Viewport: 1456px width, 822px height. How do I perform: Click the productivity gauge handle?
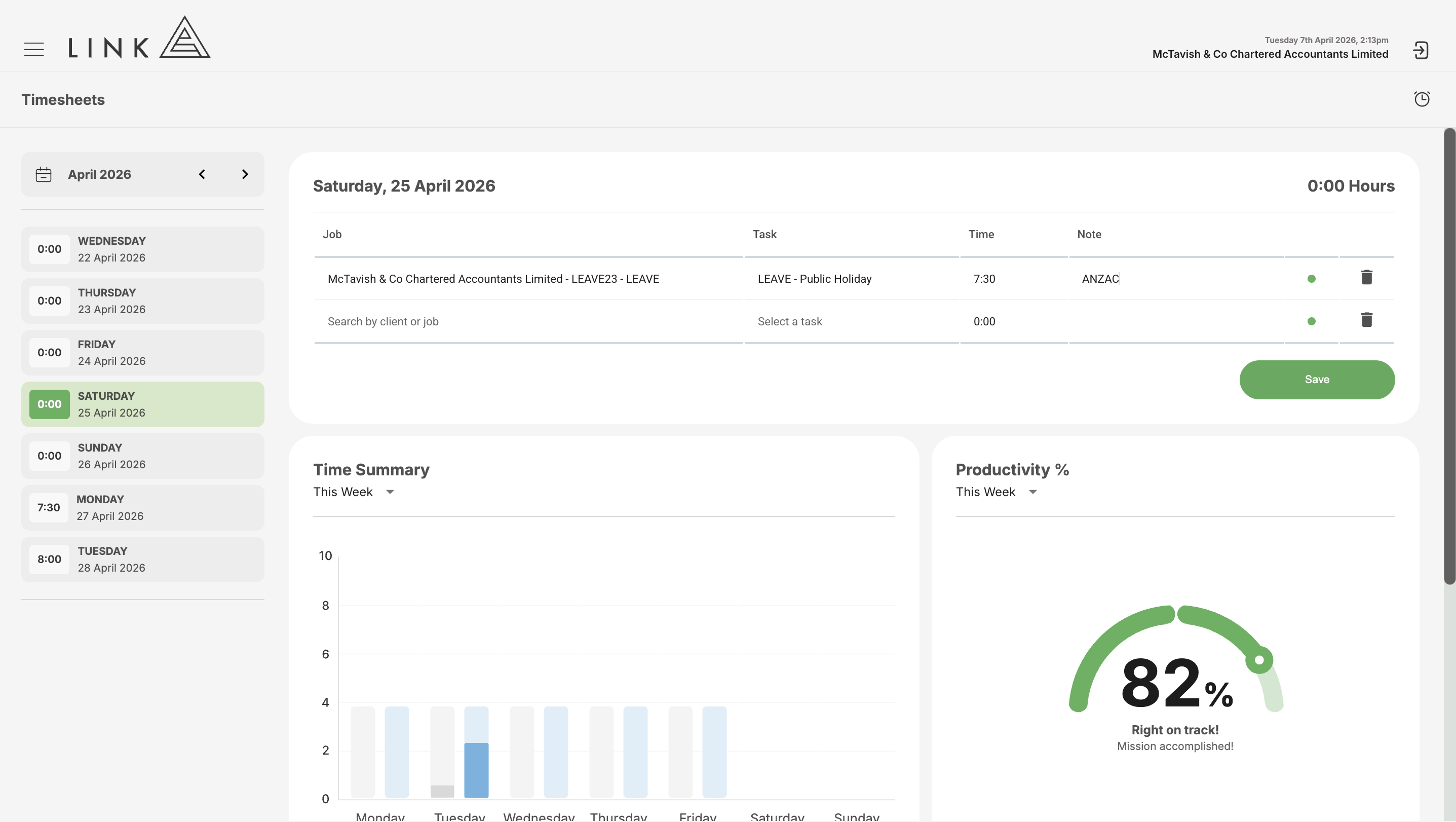1259,660
